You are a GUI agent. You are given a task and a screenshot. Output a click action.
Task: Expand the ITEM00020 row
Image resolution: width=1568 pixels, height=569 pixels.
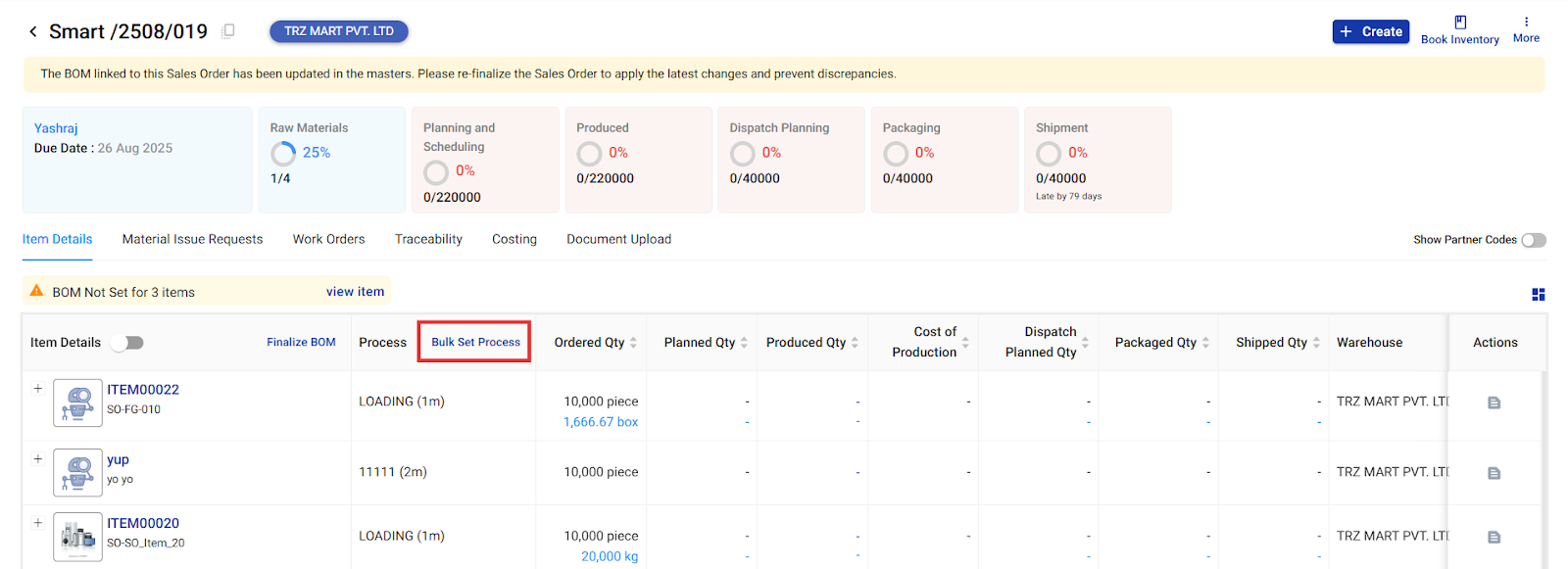[x=38, y=523]
